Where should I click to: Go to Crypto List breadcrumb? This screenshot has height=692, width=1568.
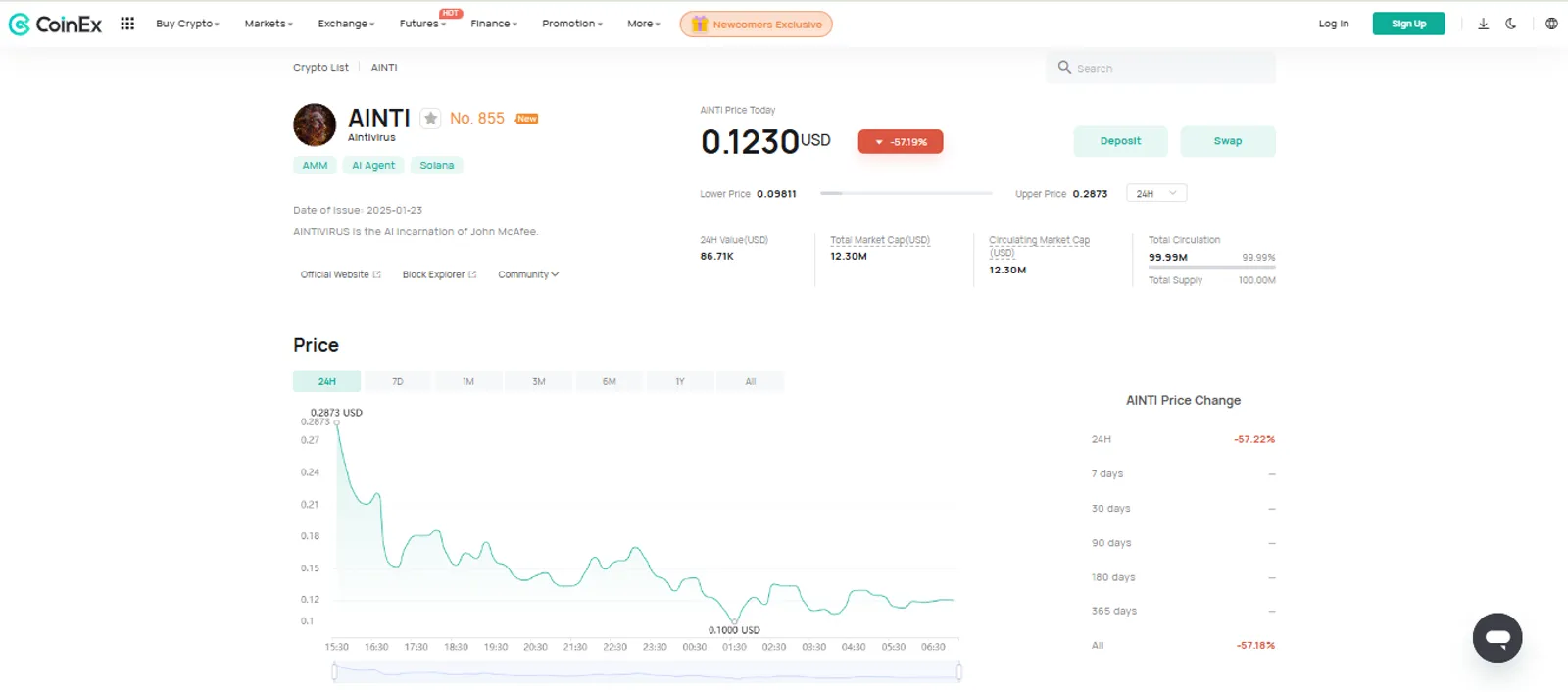pos(320,68)
